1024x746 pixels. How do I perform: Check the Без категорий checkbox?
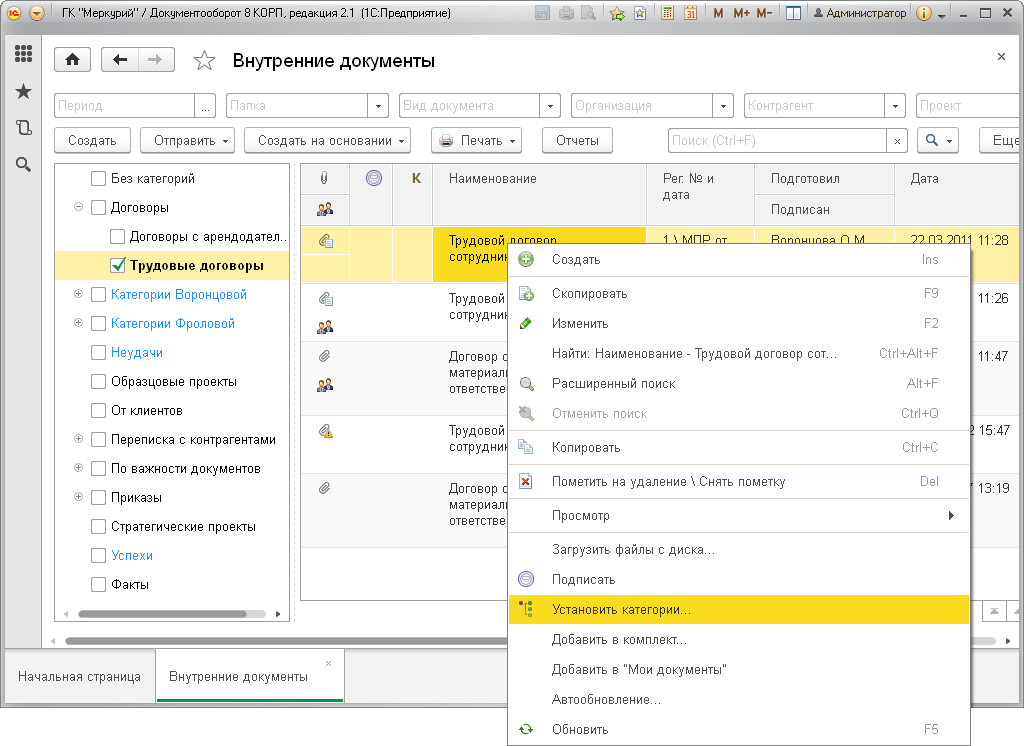[x=99, y=178]
